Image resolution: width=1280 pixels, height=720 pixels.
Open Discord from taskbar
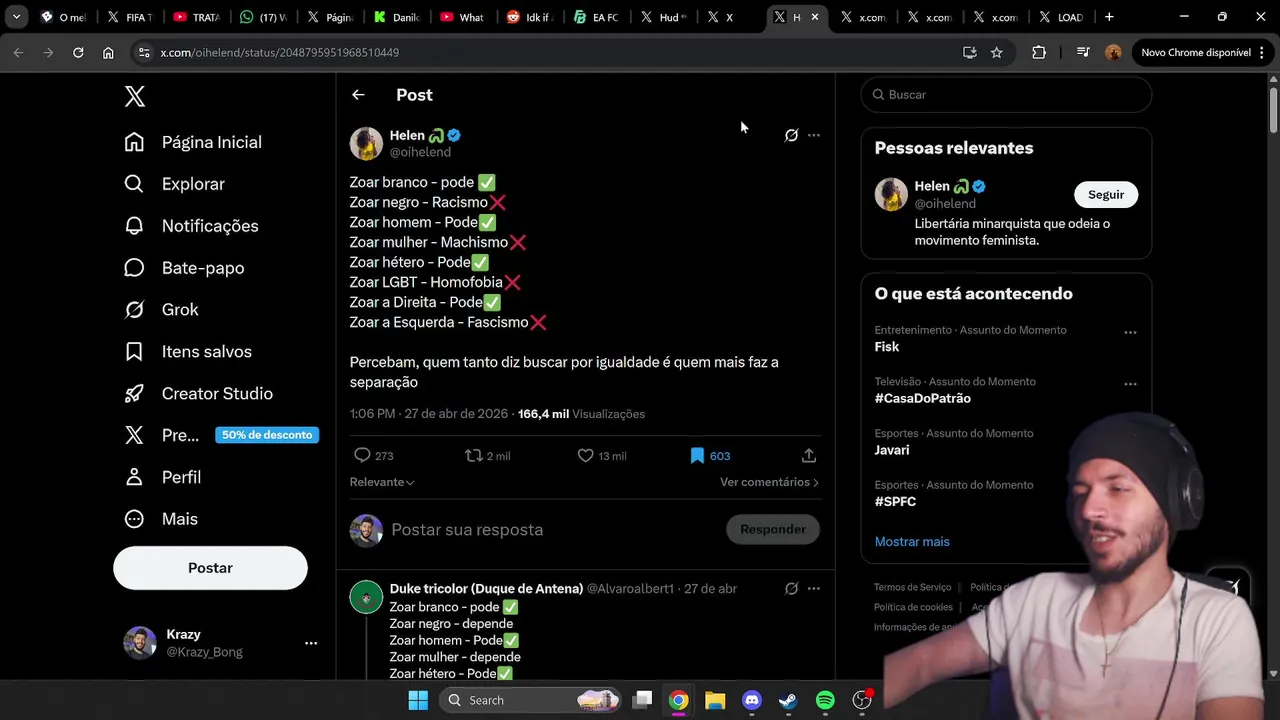point(752,700)
